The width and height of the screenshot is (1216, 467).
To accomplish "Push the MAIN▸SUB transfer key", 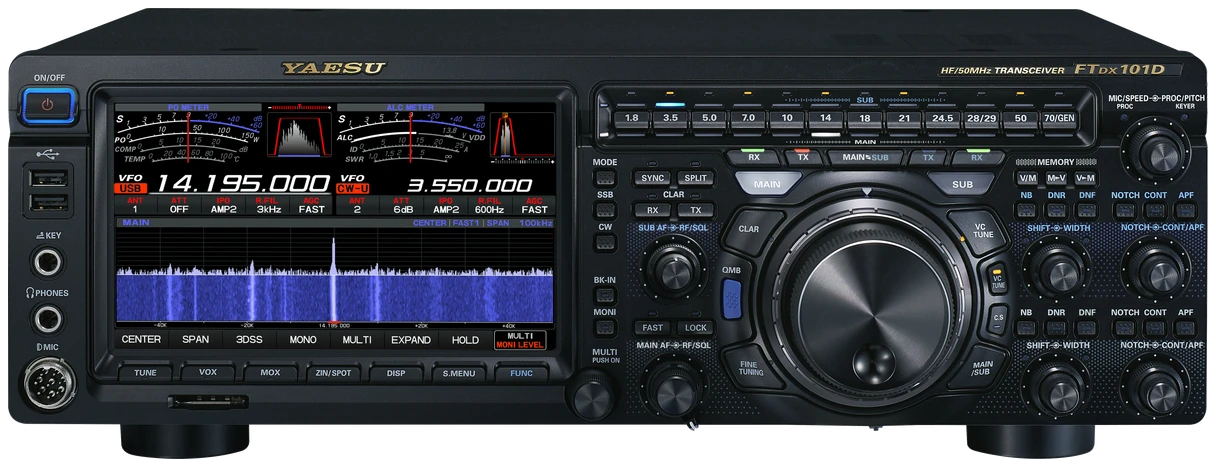I will pyautogui.click(x=866, y=158).
